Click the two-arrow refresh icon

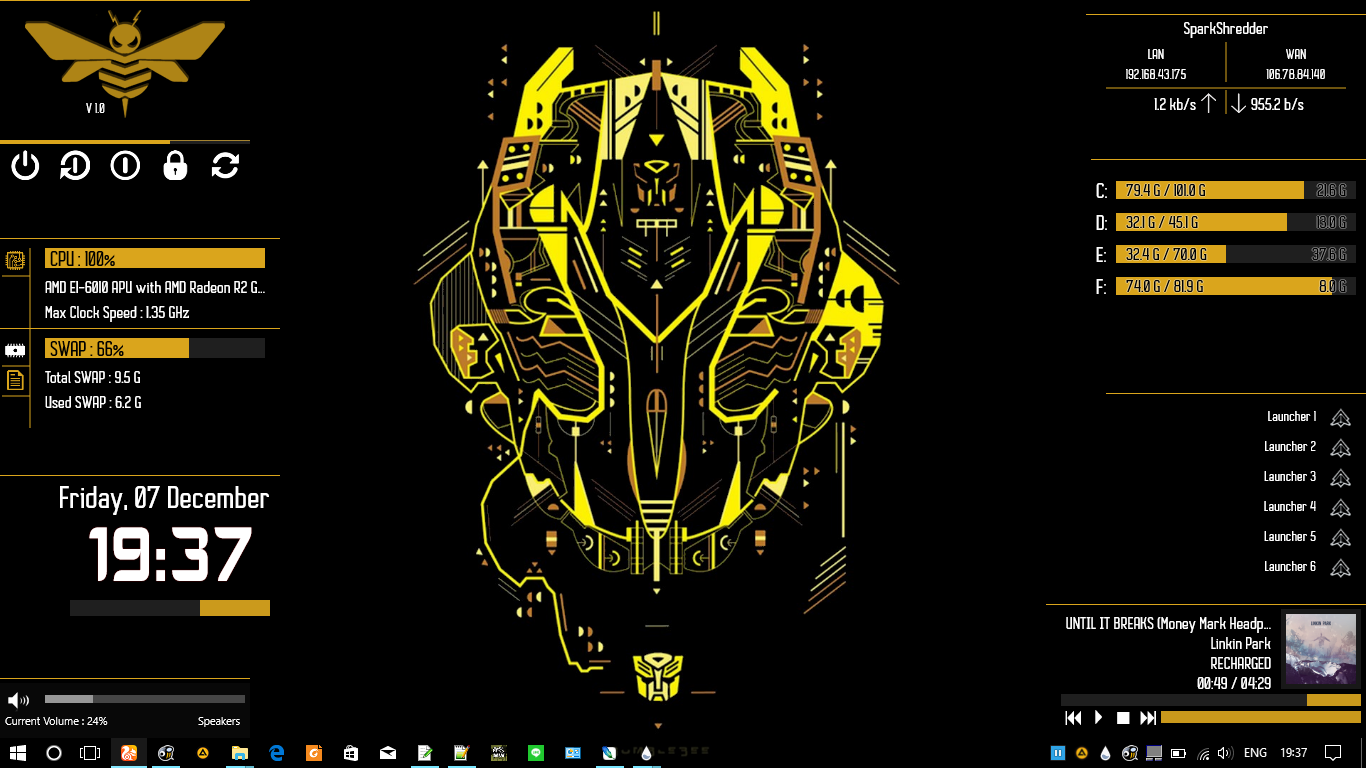(x=225, y=165)
